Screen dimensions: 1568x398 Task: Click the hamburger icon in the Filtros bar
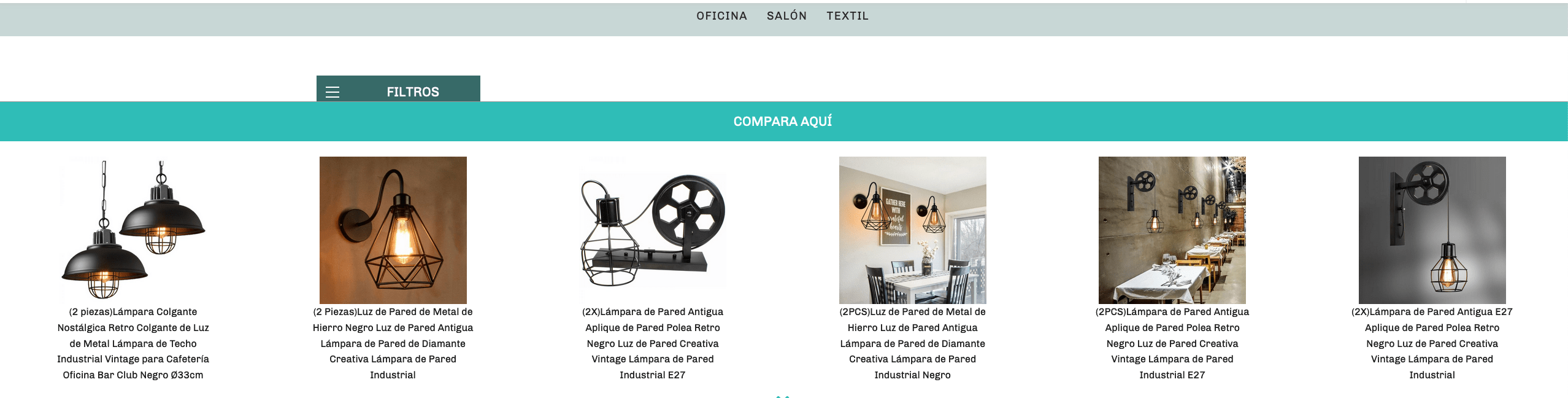[x=332, y=92]
